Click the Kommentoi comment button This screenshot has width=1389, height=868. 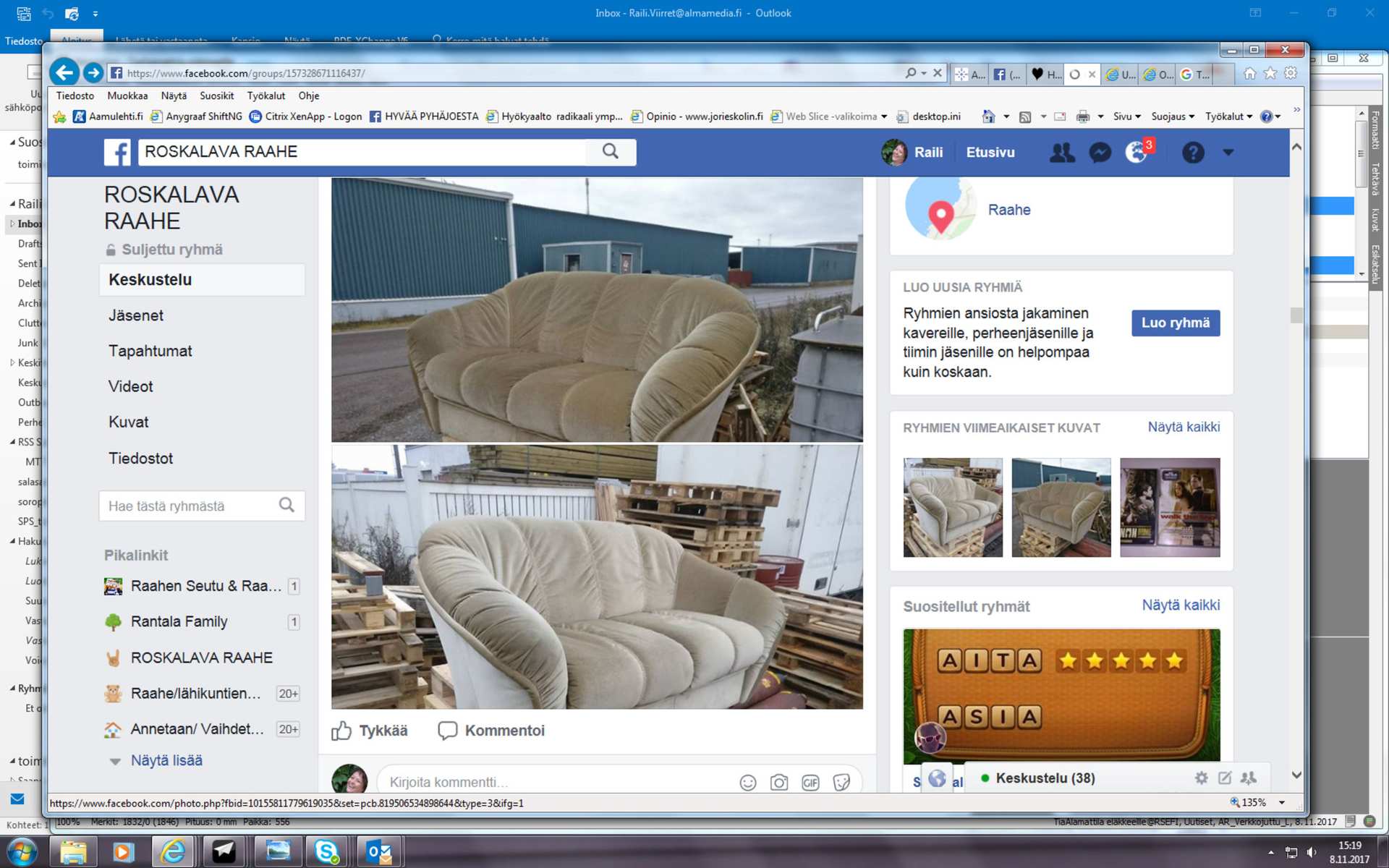(x=491, y=731)
